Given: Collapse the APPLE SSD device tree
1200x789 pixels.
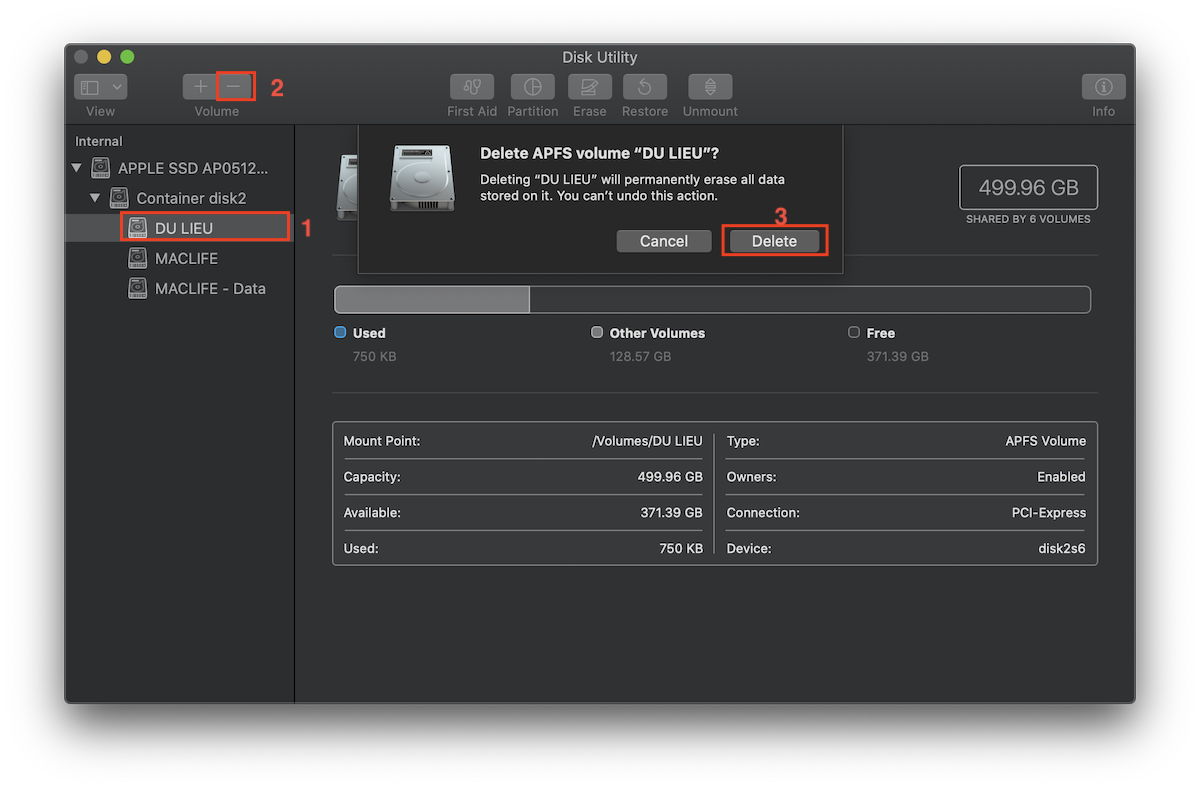Looking at the screenshot, I should coord(77,167).
